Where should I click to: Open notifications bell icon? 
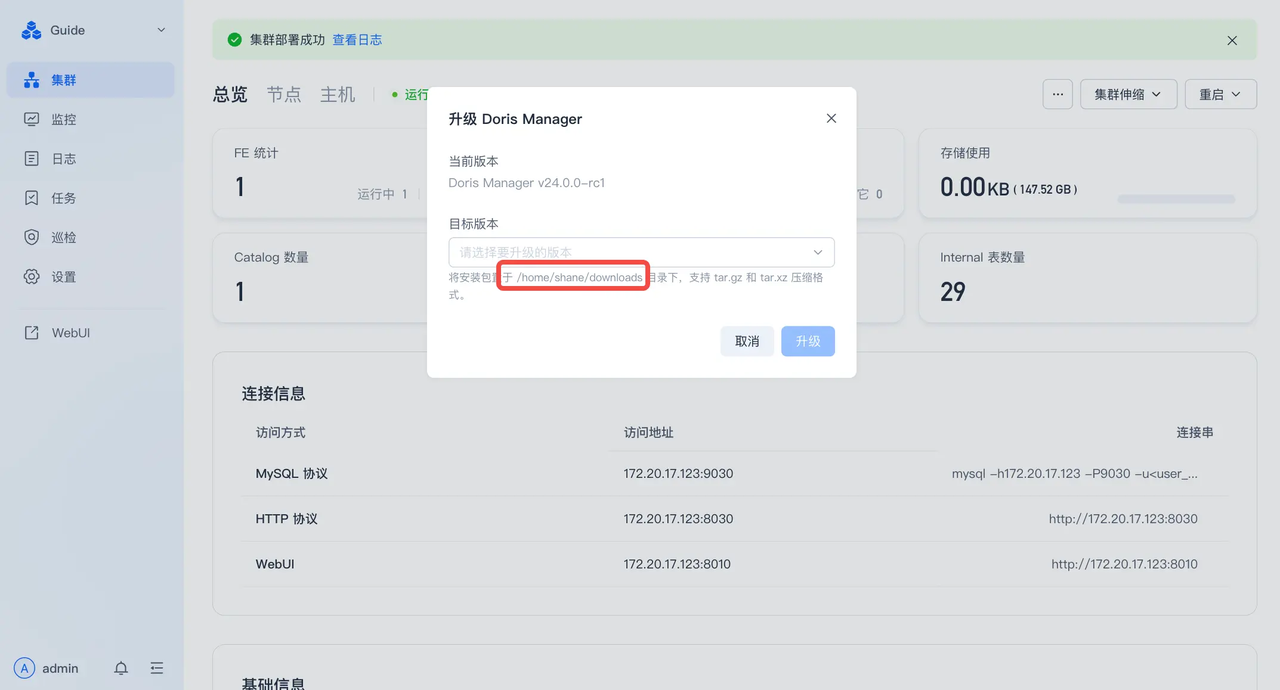click(x=121, y=668)
